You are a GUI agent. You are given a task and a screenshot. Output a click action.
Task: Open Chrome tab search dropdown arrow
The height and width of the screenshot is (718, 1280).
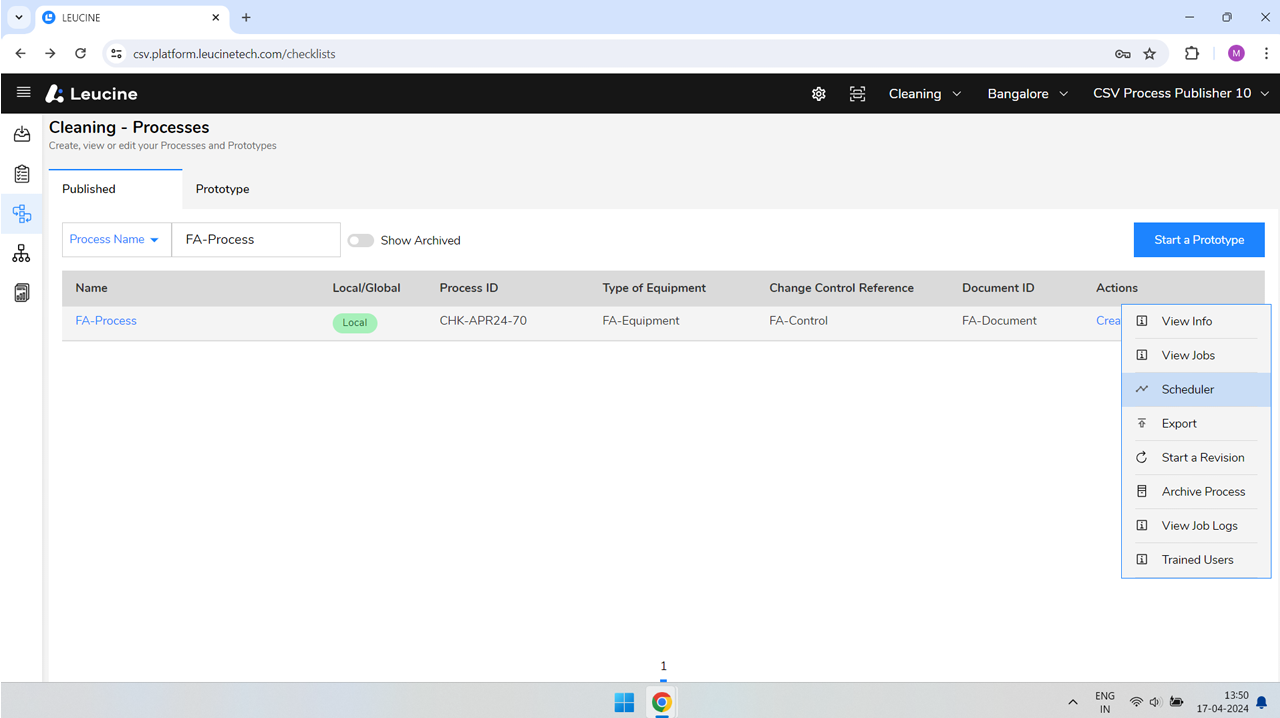click(19, 17)
